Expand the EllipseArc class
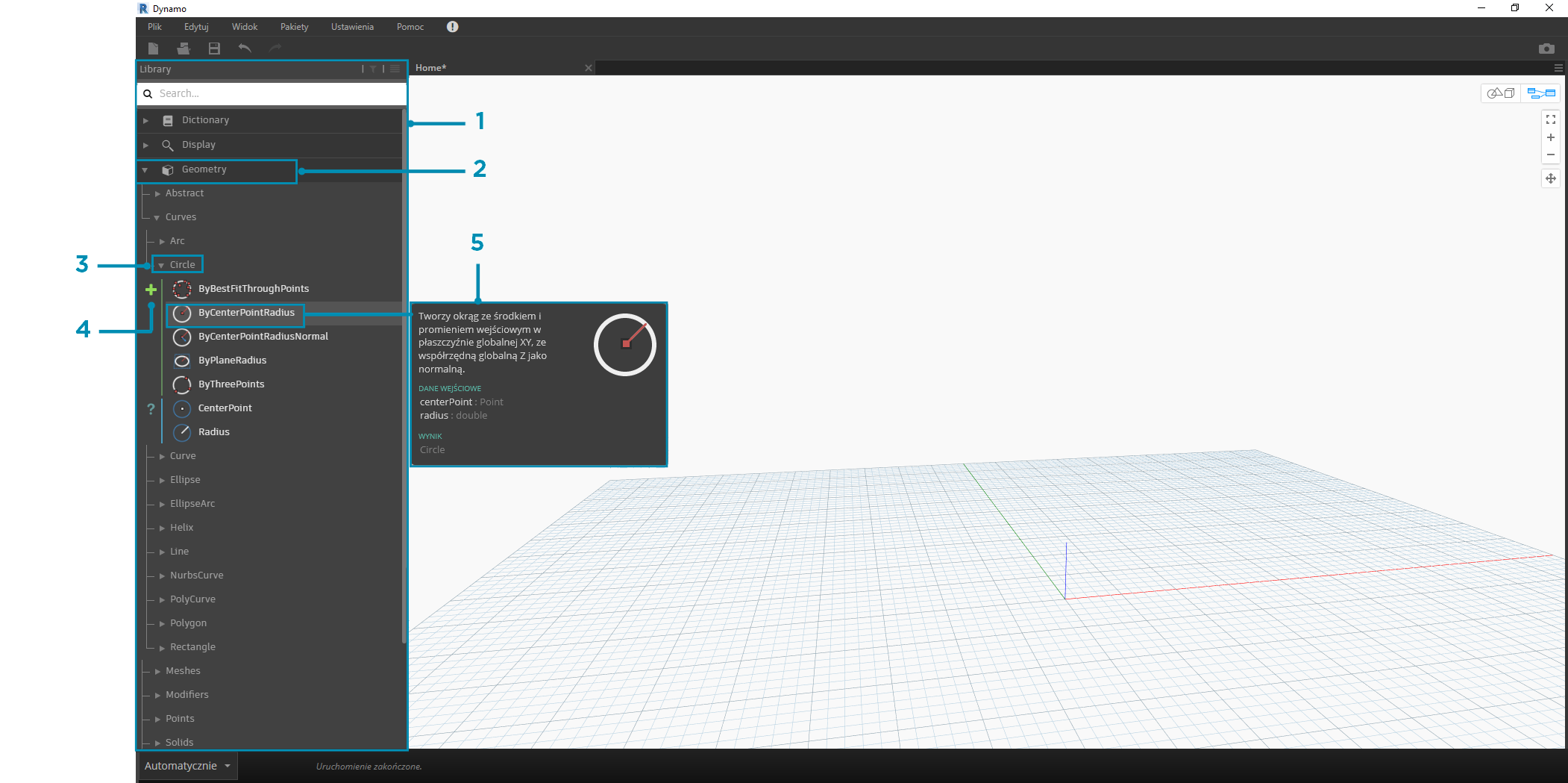Image resolution: width=1568 pixels, height=783 pixels. (162, 505)
